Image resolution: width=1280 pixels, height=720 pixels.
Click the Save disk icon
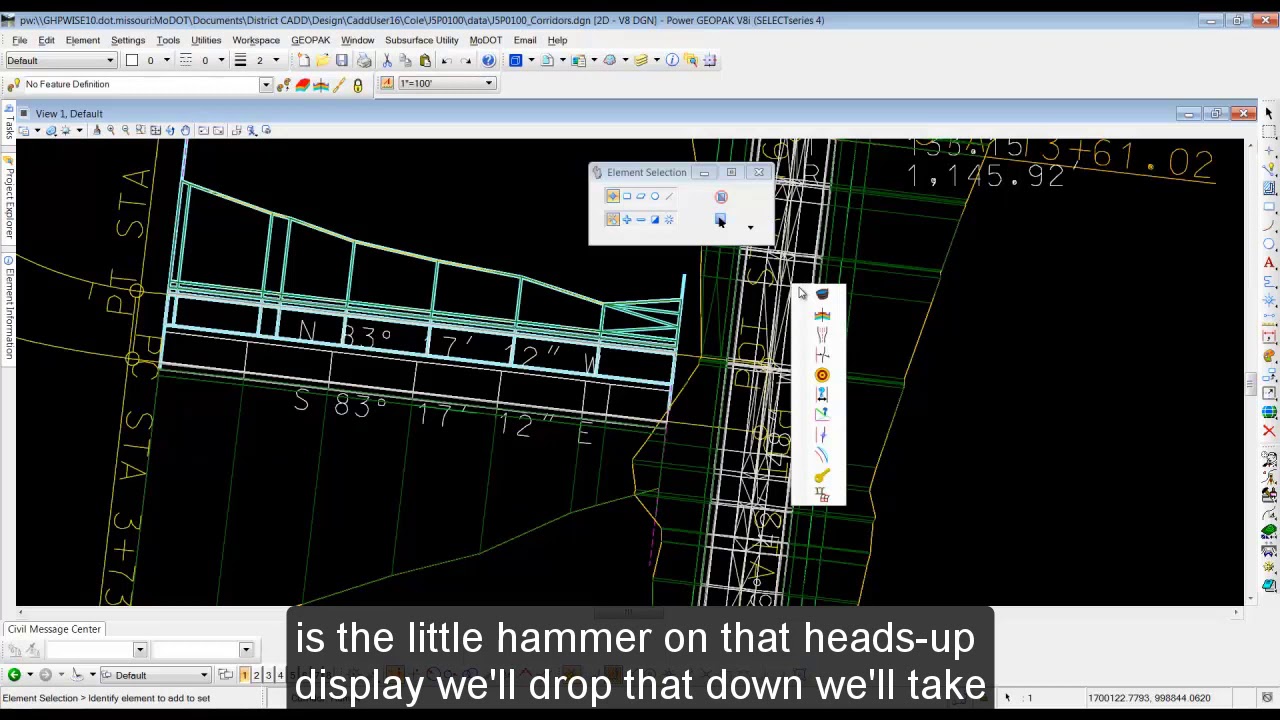pos(342,61)
